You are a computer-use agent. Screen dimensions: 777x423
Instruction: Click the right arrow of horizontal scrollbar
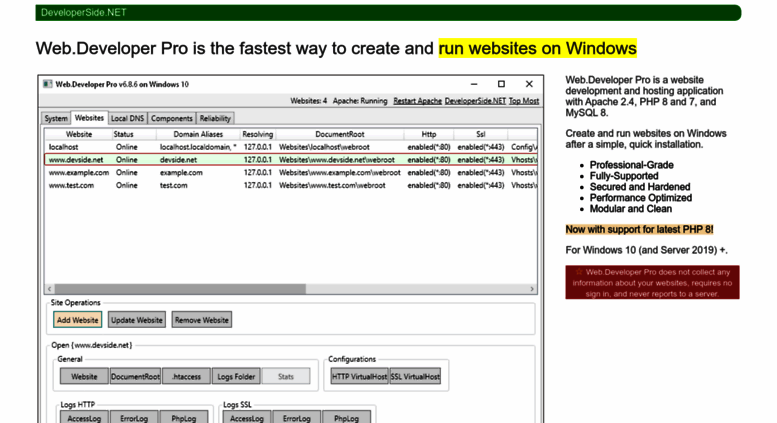tap(532, 289)
